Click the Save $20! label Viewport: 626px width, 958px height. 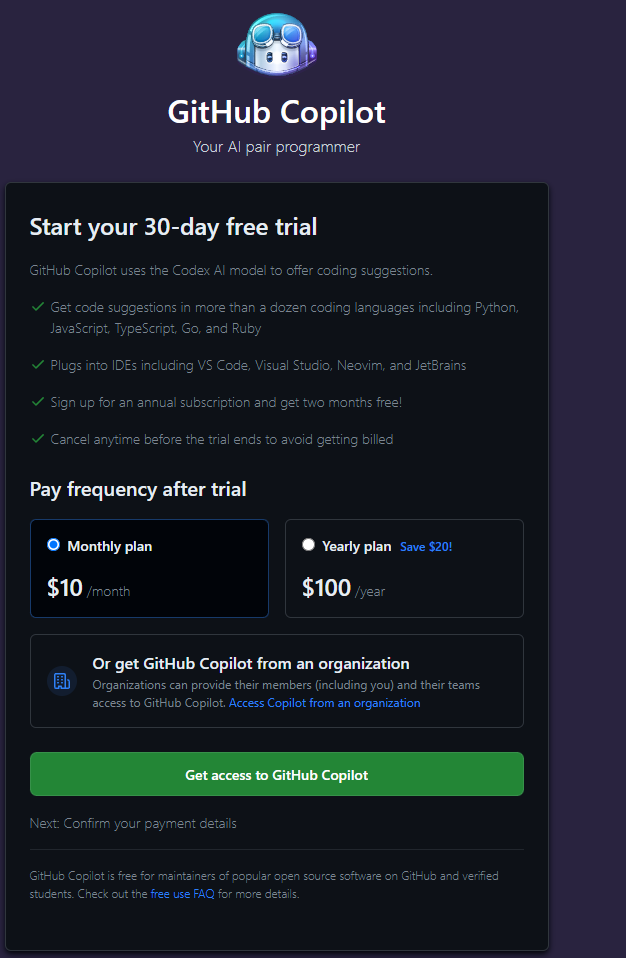point(426,547)
